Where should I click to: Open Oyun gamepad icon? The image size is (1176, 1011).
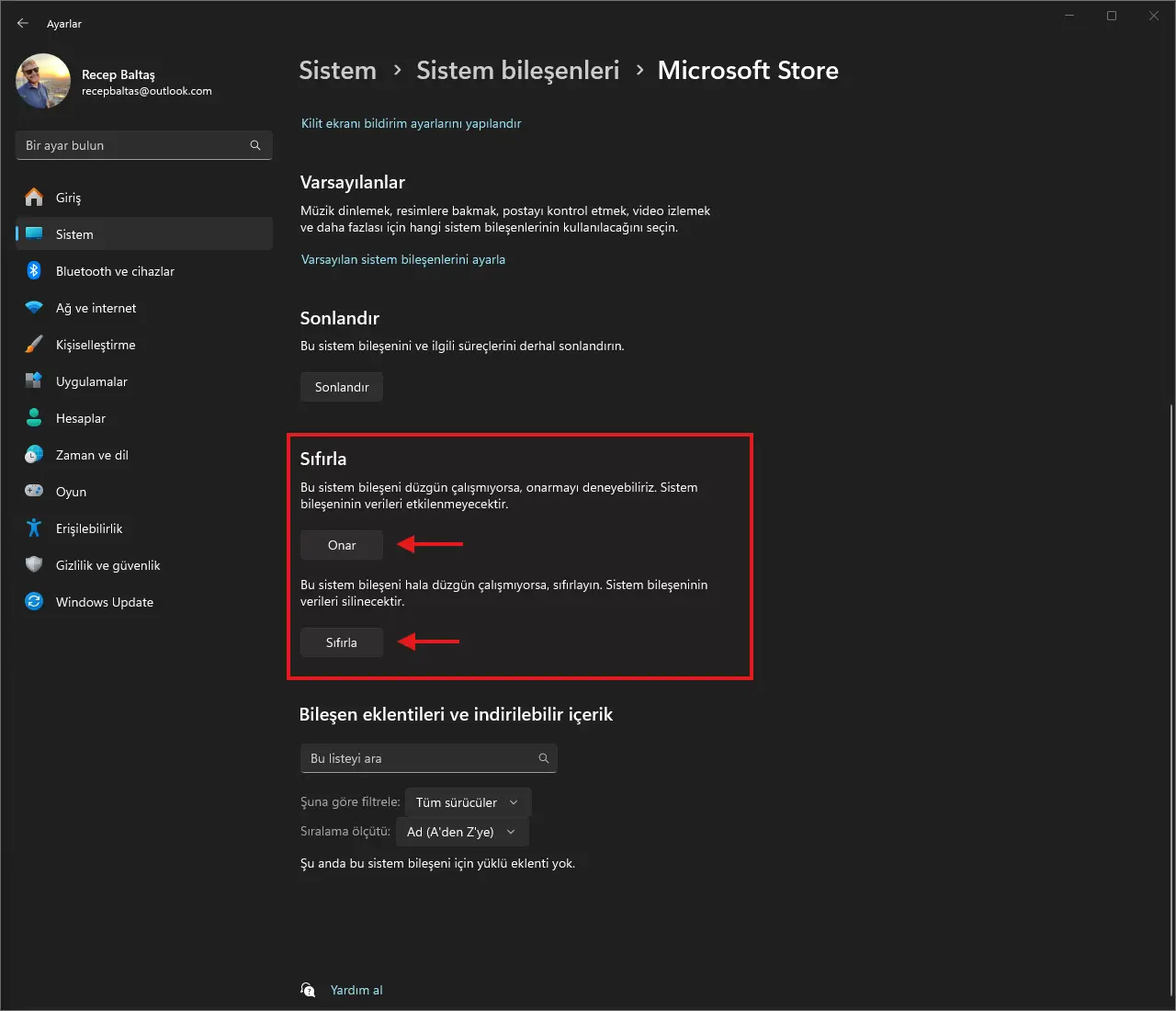pos(34,491)
